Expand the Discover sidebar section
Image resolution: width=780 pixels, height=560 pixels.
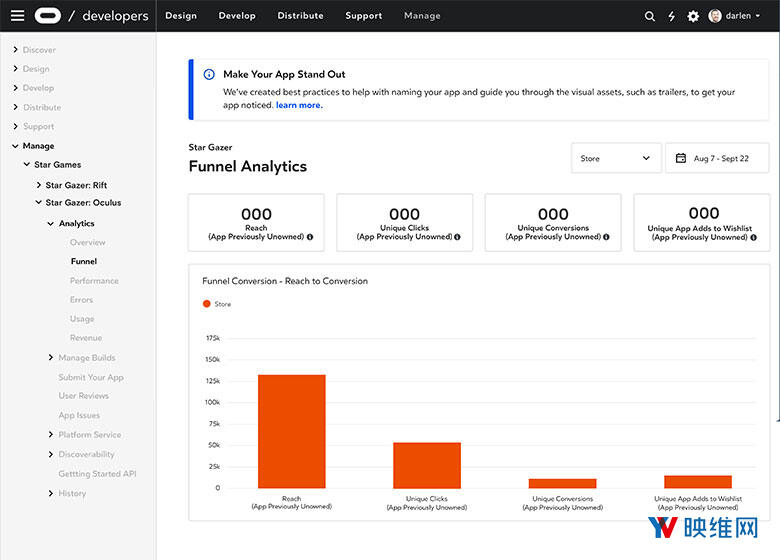coord(16,50)
